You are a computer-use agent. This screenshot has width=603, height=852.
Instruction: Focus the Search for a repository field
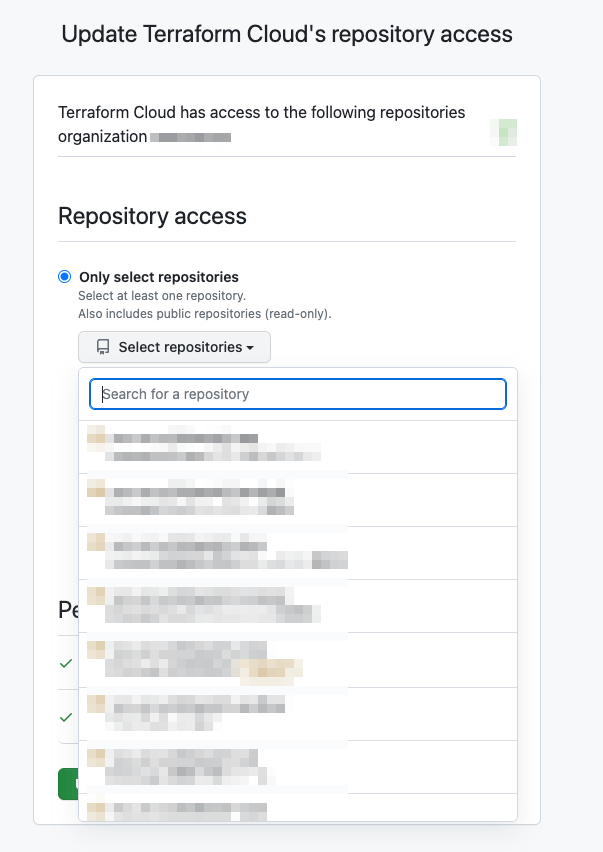(x=298, y=394)
